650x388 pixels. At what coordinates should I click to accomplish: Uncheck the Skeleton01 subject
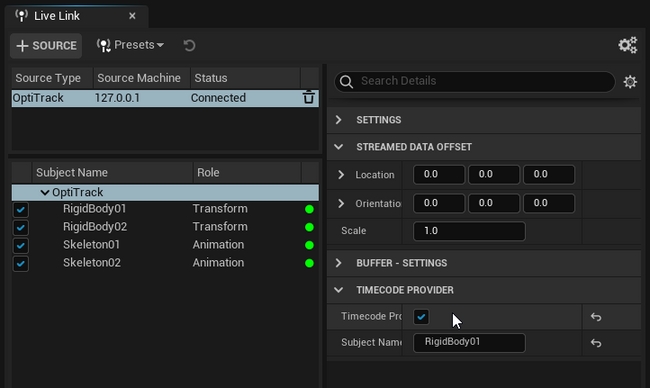(x=21, y=246)
